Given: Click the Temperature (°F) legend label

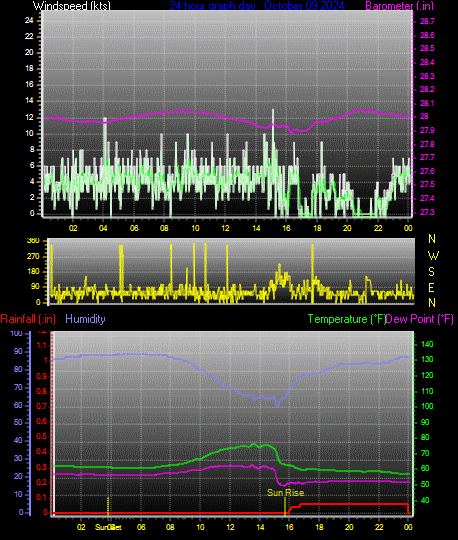Looking at the screenshot, I should (346, 319).
